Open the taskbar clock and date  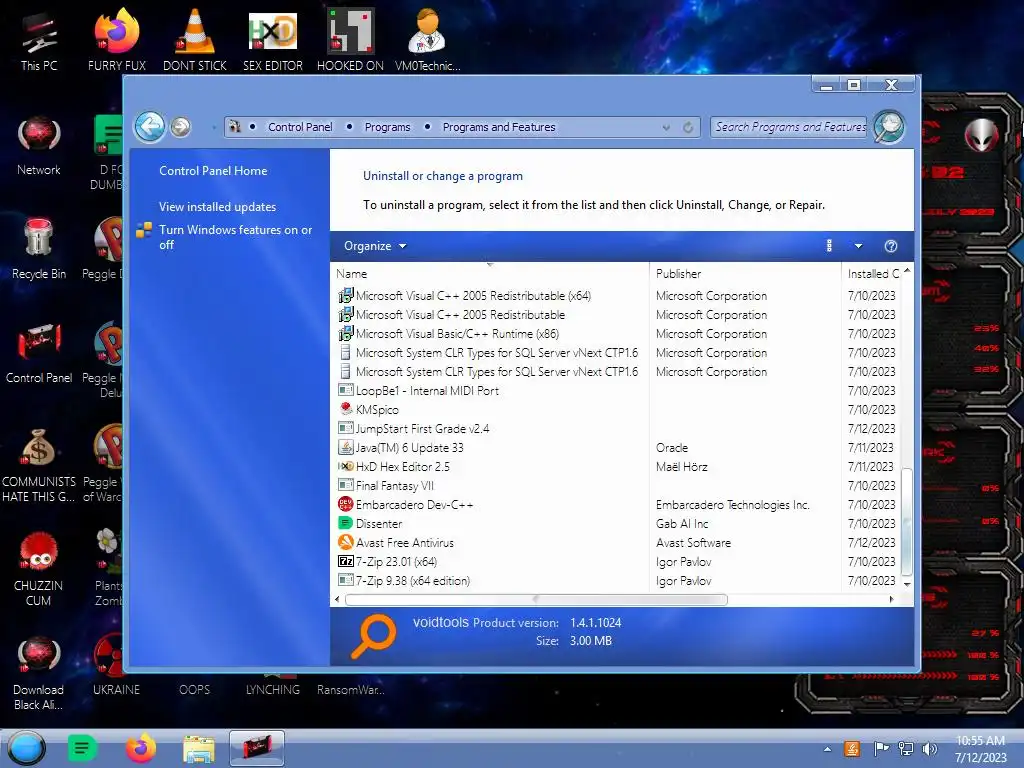point(980,749)
